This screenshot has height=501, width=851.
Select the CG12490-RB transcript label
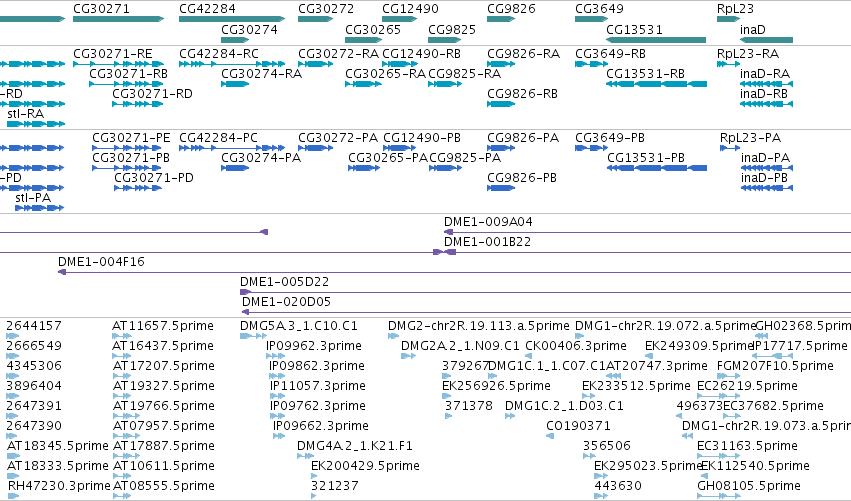[422, 54]
